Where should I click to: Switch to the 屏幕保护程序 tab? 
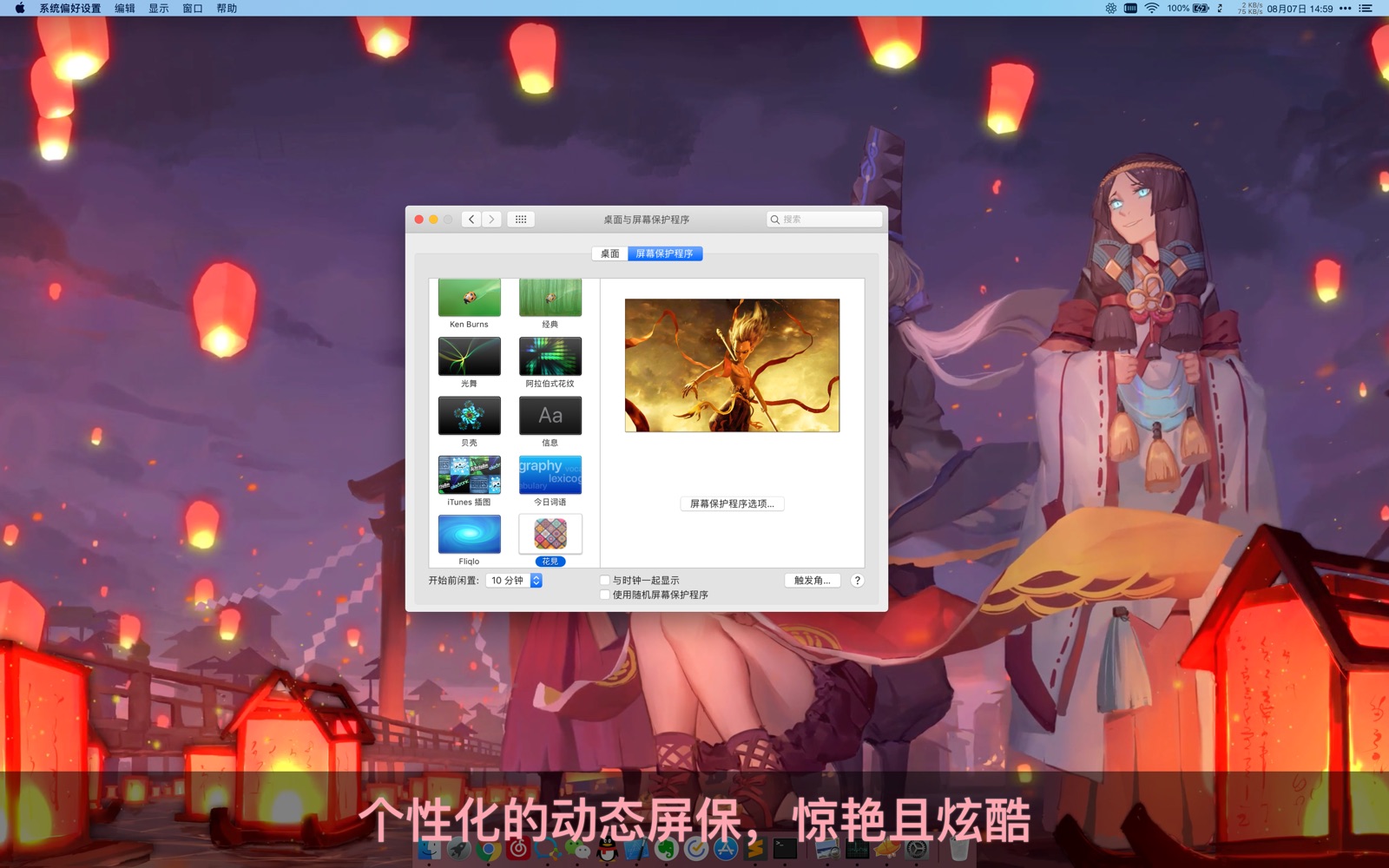click(665, 253)
